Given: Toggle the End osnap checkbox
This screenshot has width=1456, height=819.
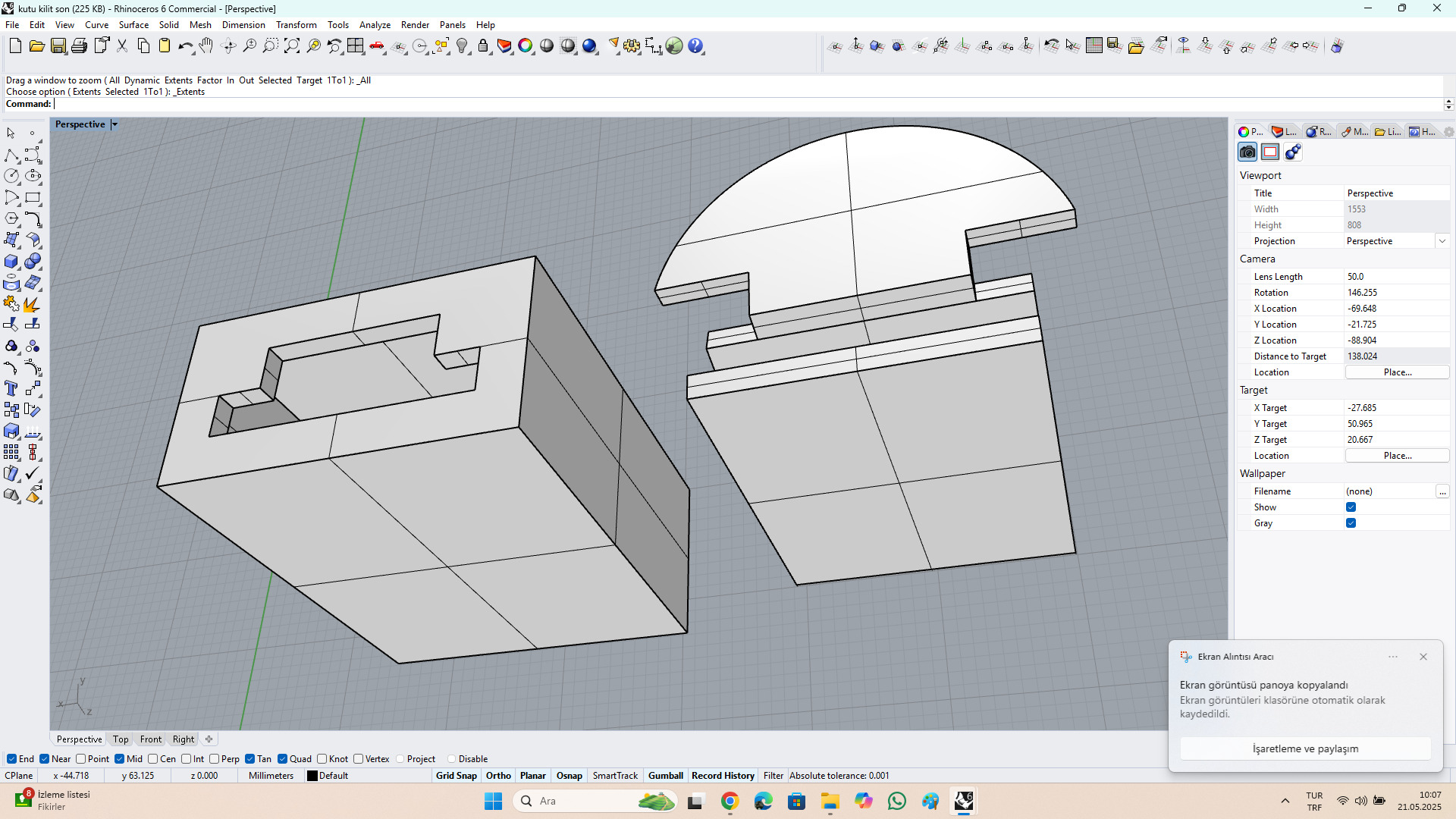Looking at the screenshot, I should (11, 759).
